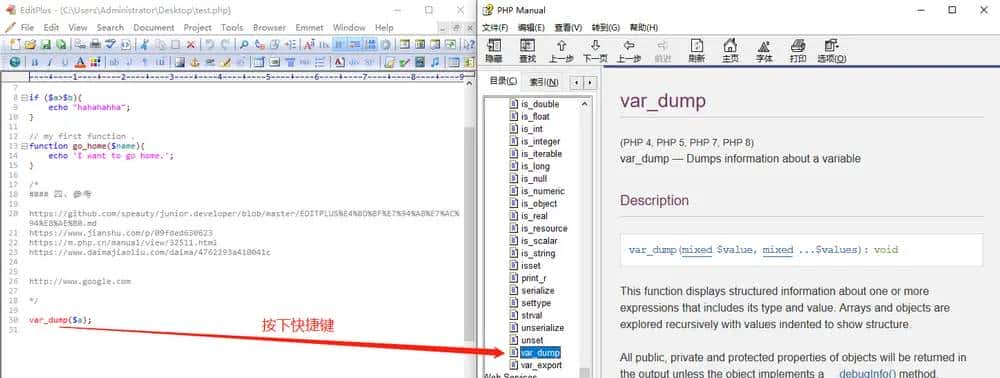Click the right tab-scroll arrow beside 索引(N)
This screenshot has width=1000, height=378.
click(x=591, y=83)
